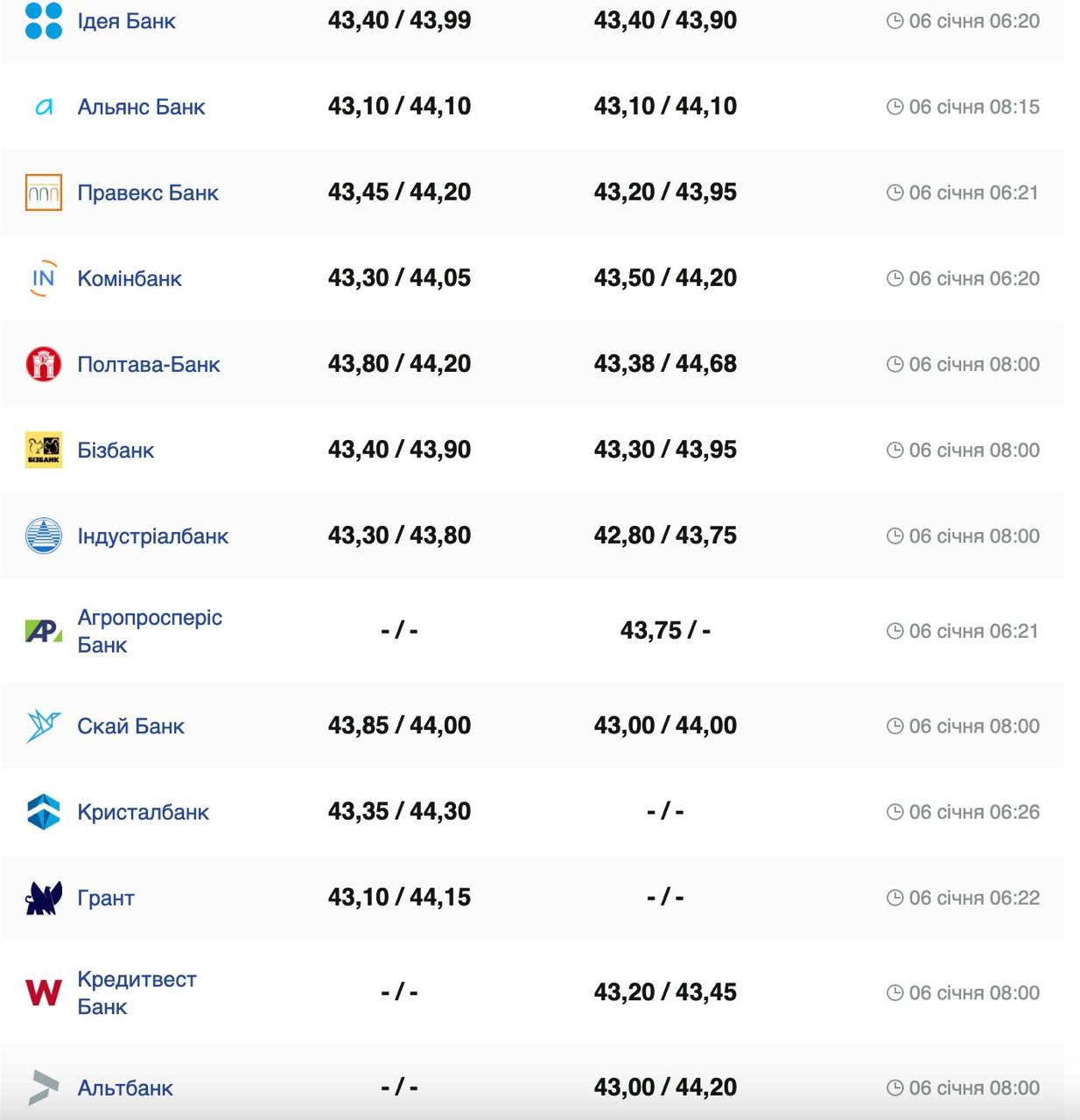
Task: Open the Альянс Банк link
Action: click(141, 107)
